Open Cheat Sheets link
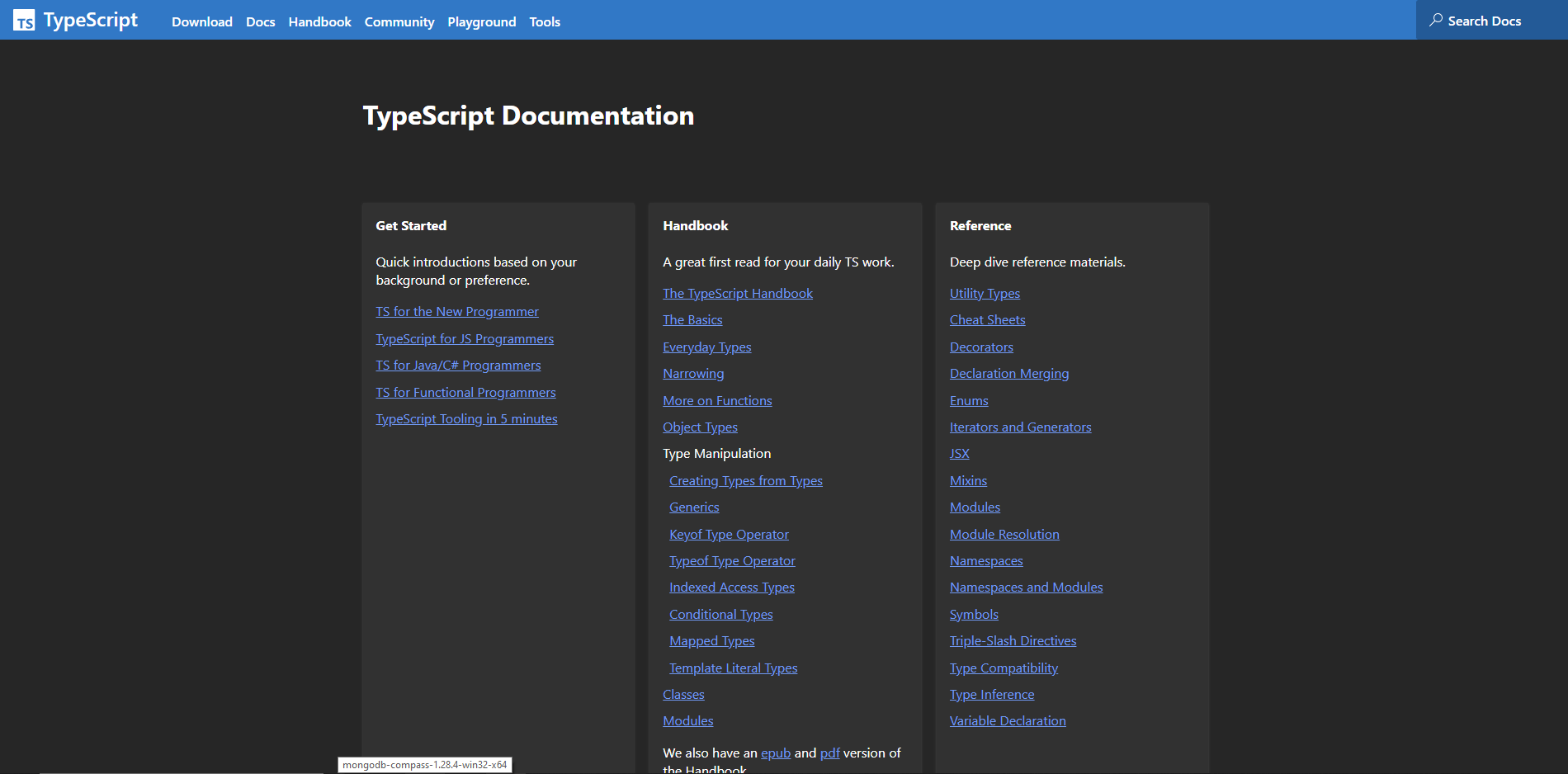Viewport: 1568px width, 774px height. (988, 320)
